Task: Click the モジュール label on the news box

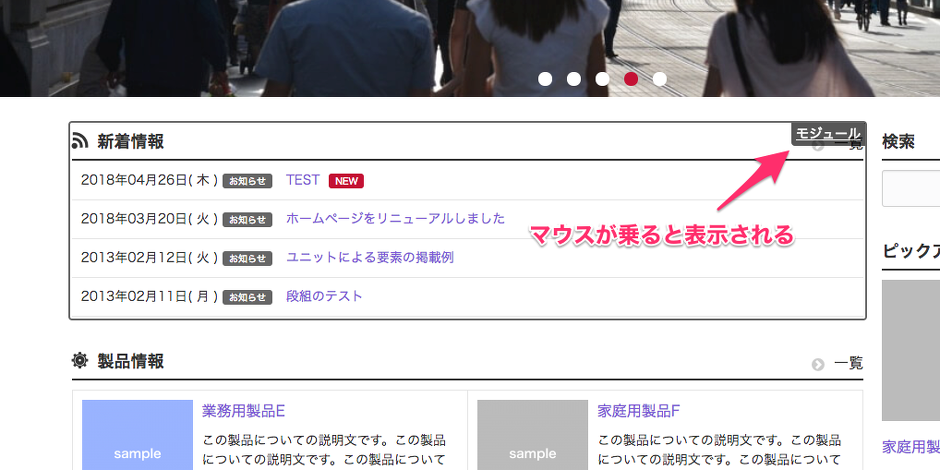Action: (x=827, y=133)
